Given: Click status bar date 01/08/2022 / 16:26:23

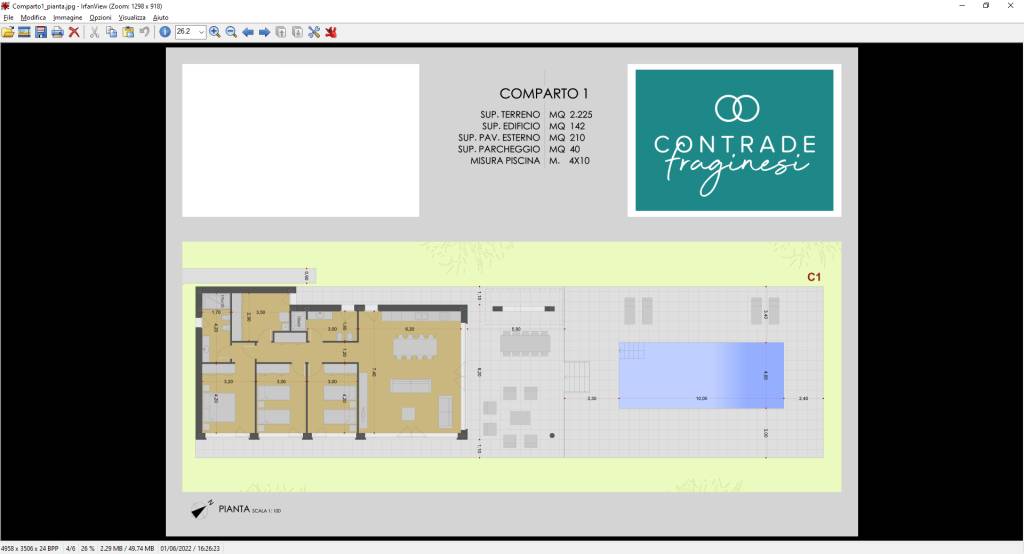Looking at the screenshot, I should click(x=190, y=549).
